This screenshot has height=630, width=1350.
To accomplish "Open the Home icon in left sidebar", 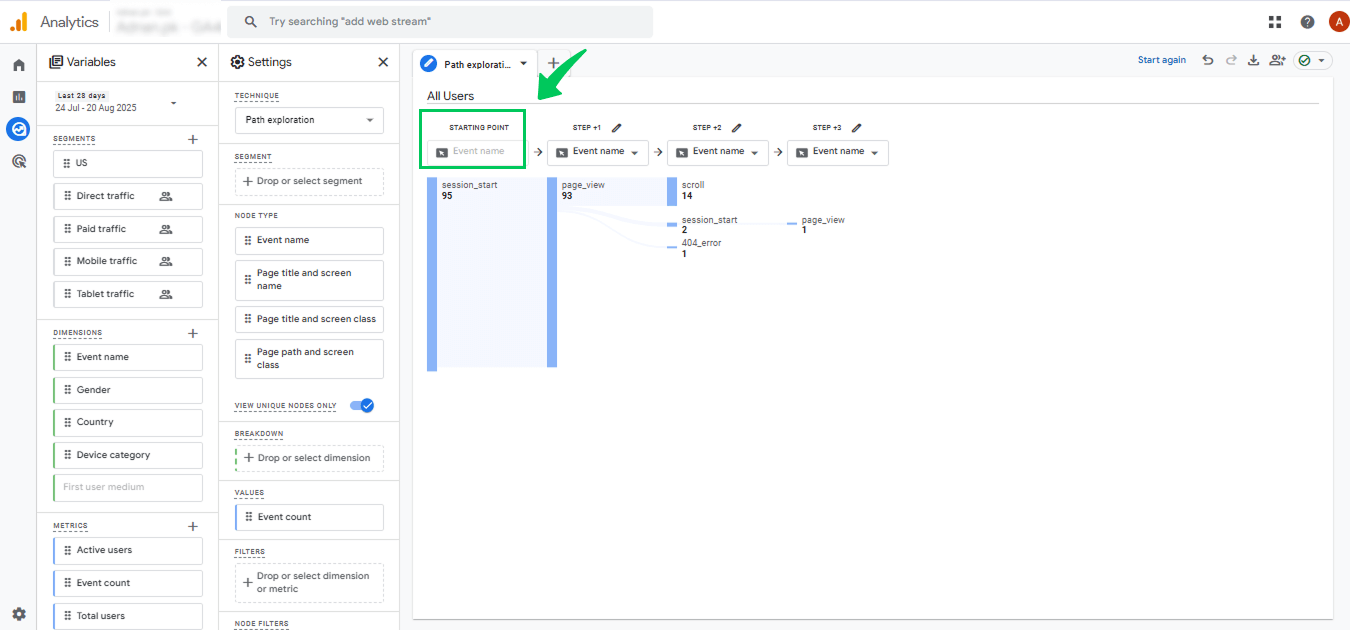I will (x=18, y=65).
